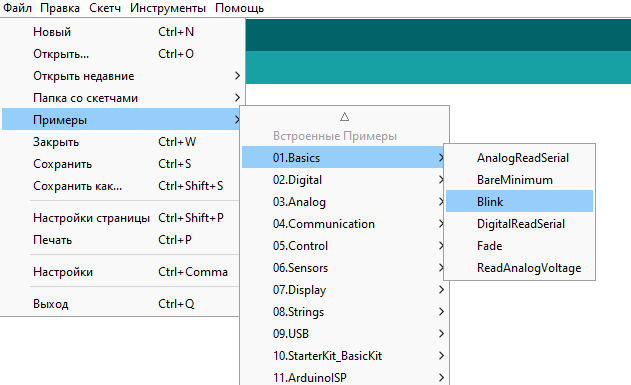
Task: Expand the 10.StarterKit_BasicKit category
Action: click(344, 356)
